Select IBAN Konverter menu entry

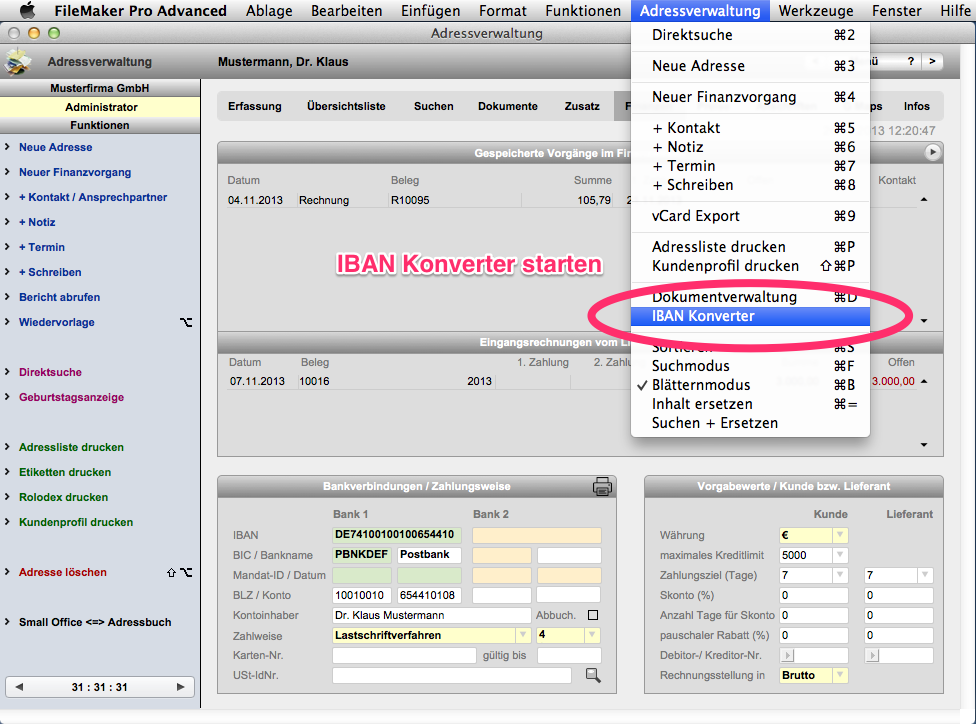(x=703, y=316)
